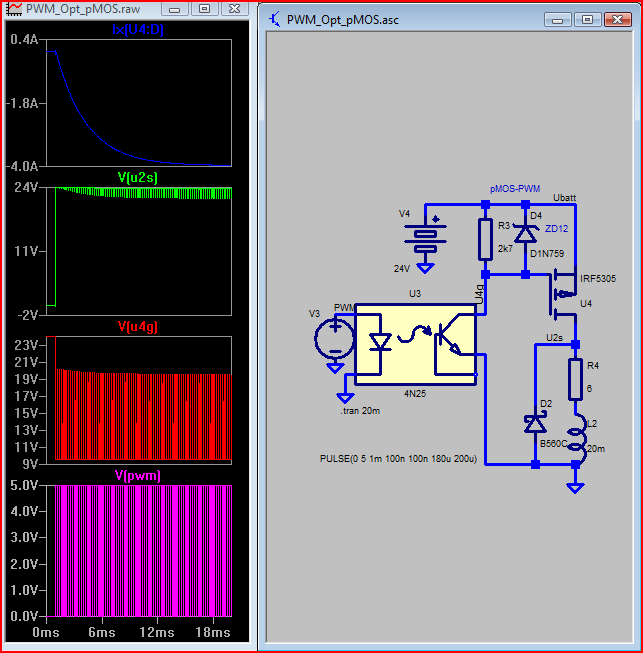Click the 0.4A axis label of current plot

coord(24,40)
